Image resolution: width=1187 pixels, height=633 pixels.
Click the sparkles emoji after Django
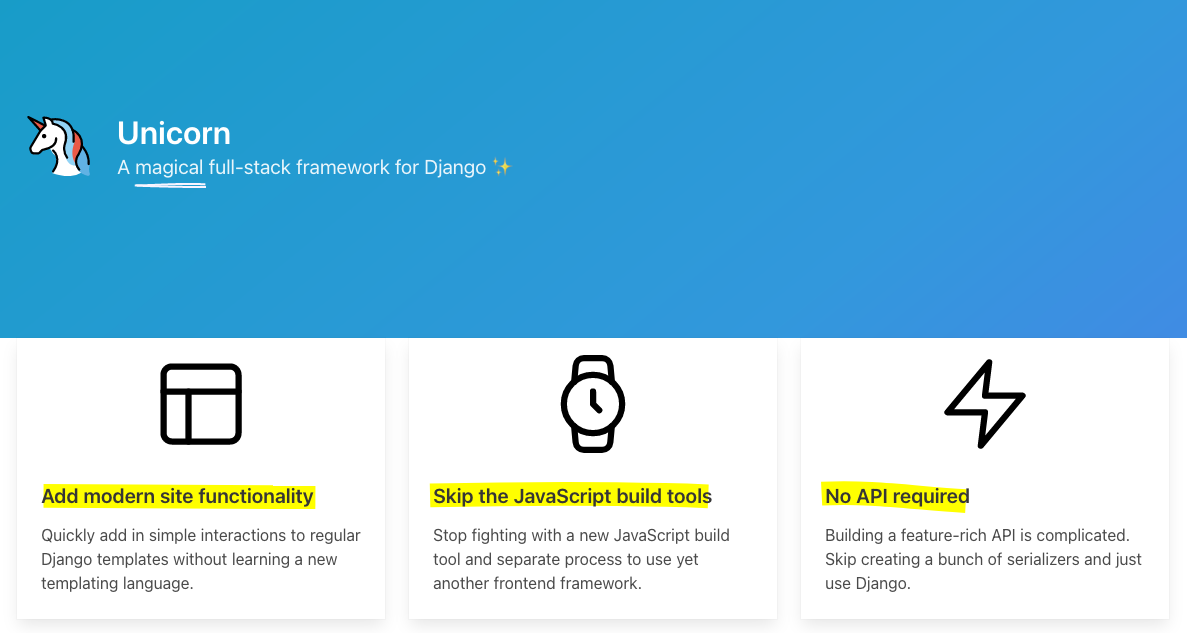(x=502, y=167)
